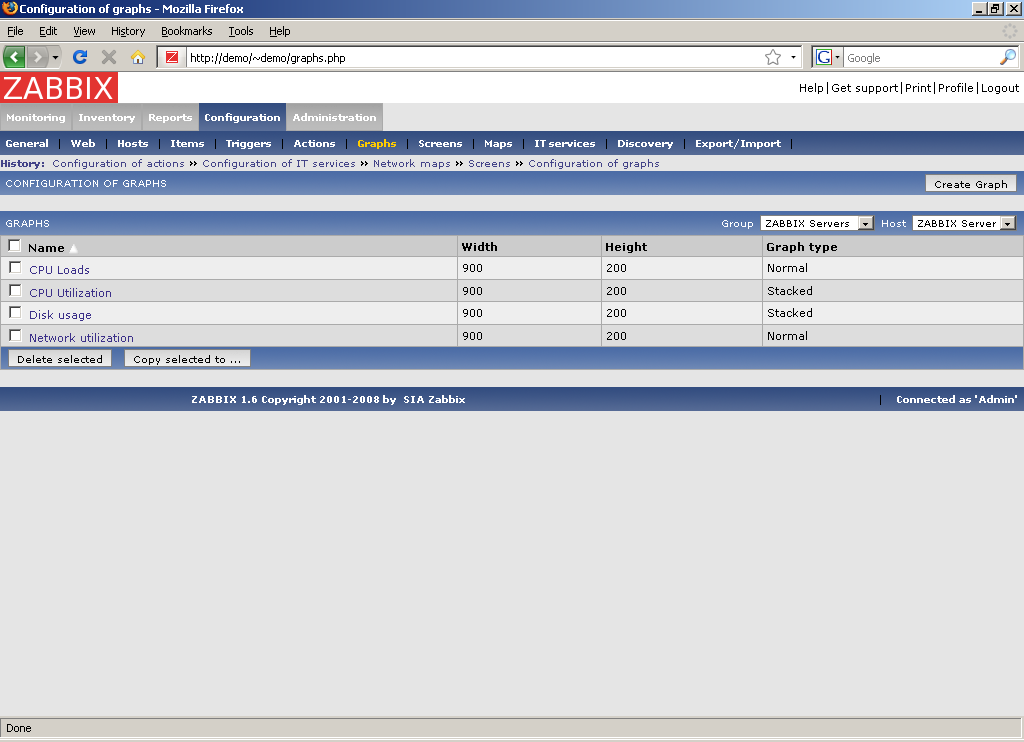Image resolution: width=1024 pixels, height=742 pixels.
Task: Open the Hosts submenu item
Action: coord(133,144)
